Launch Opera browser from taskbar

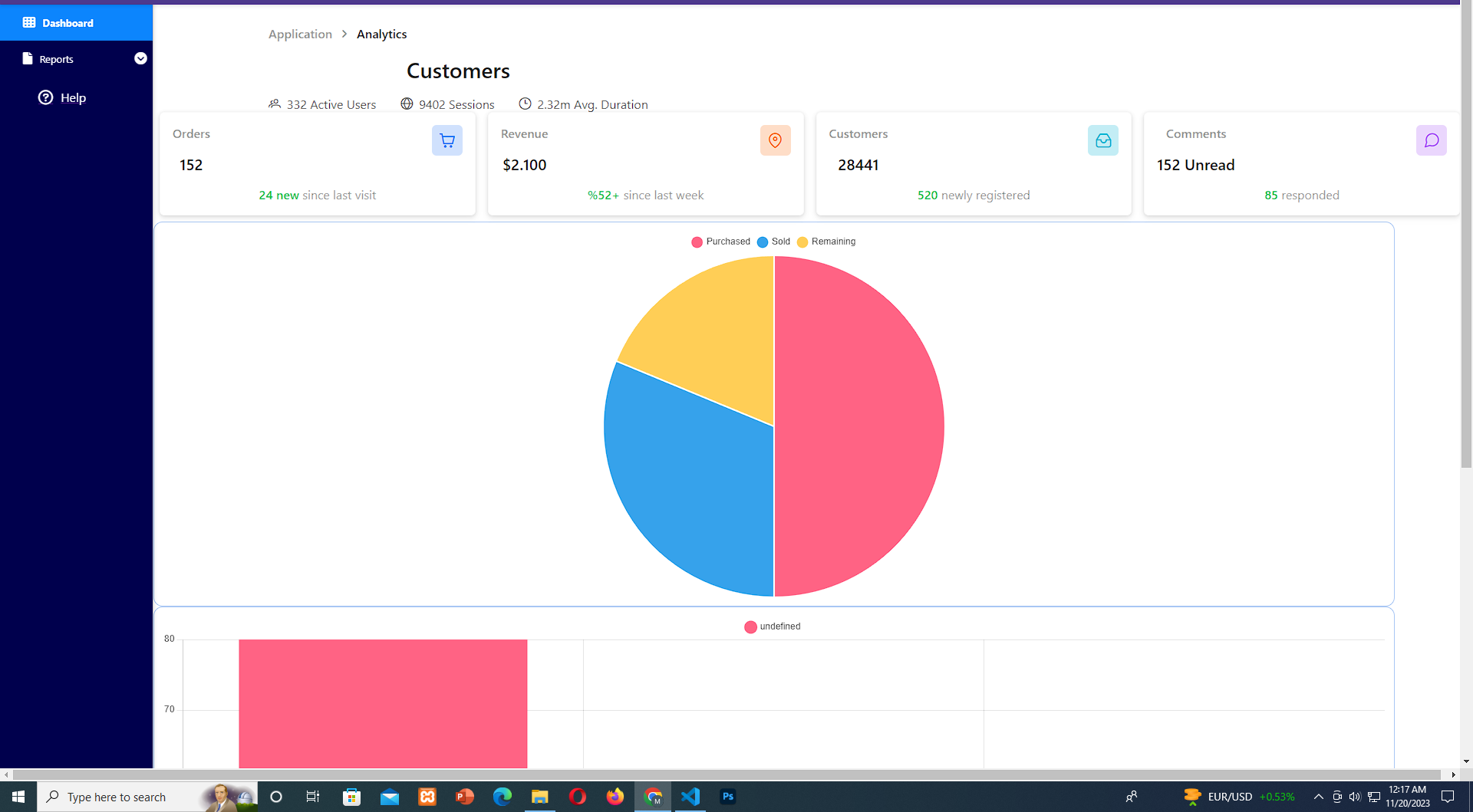(578, 797)
